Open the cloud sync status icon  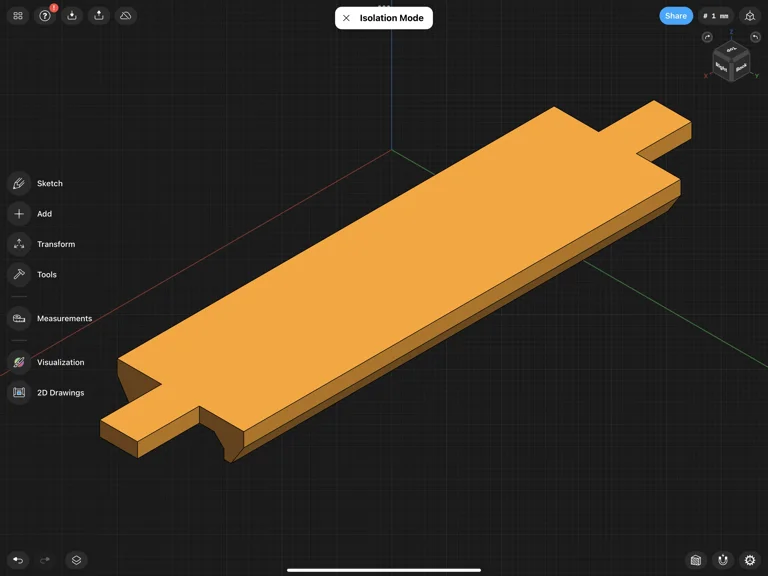[126, 16]
